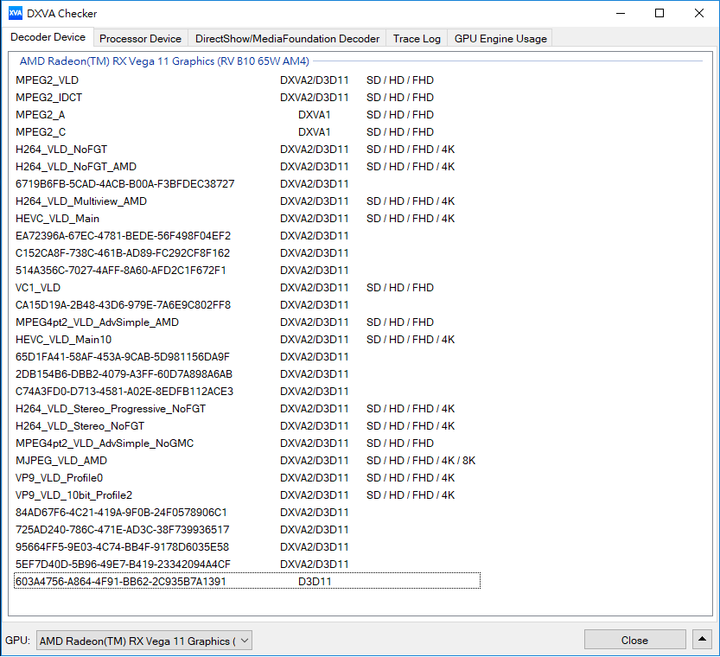Select the 65D1FA41-58AF-453A-9CAB-5D981156DA9F row
Viewport: 720px width, 657px height.
(x=247, y=357)
